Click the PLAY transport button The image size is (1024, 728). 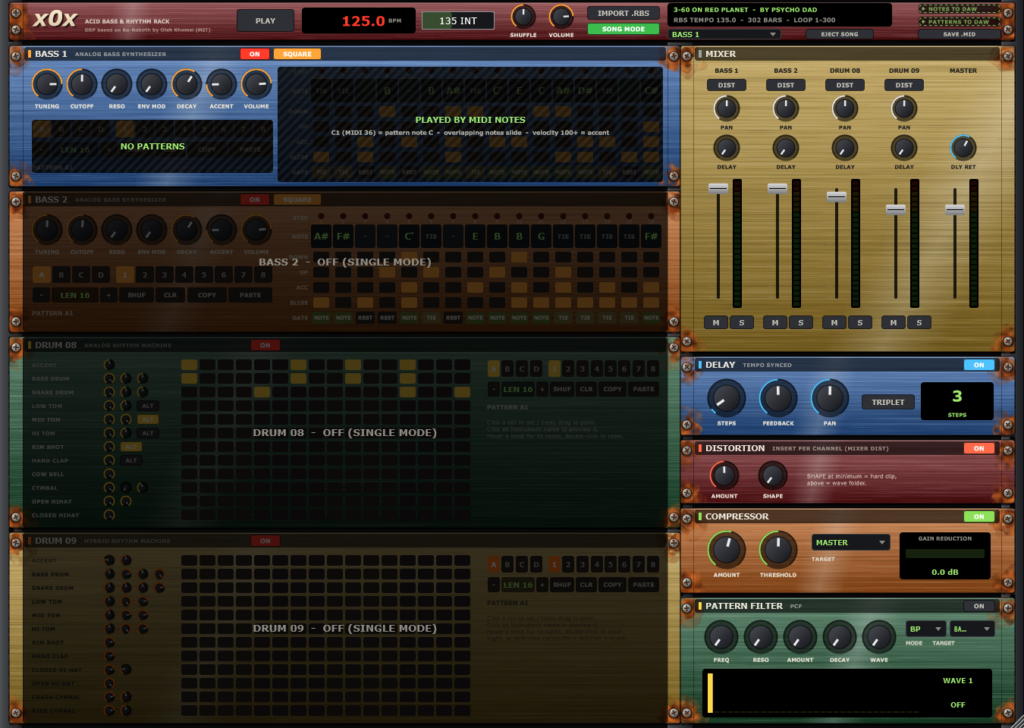coord(265,21)
